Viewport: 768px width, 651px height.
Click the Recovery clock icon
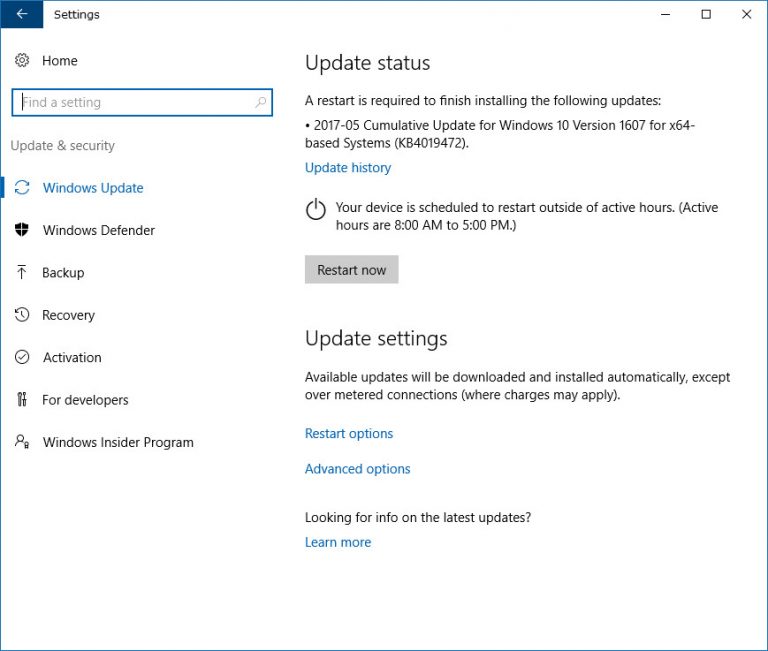(x=22, y=314)
